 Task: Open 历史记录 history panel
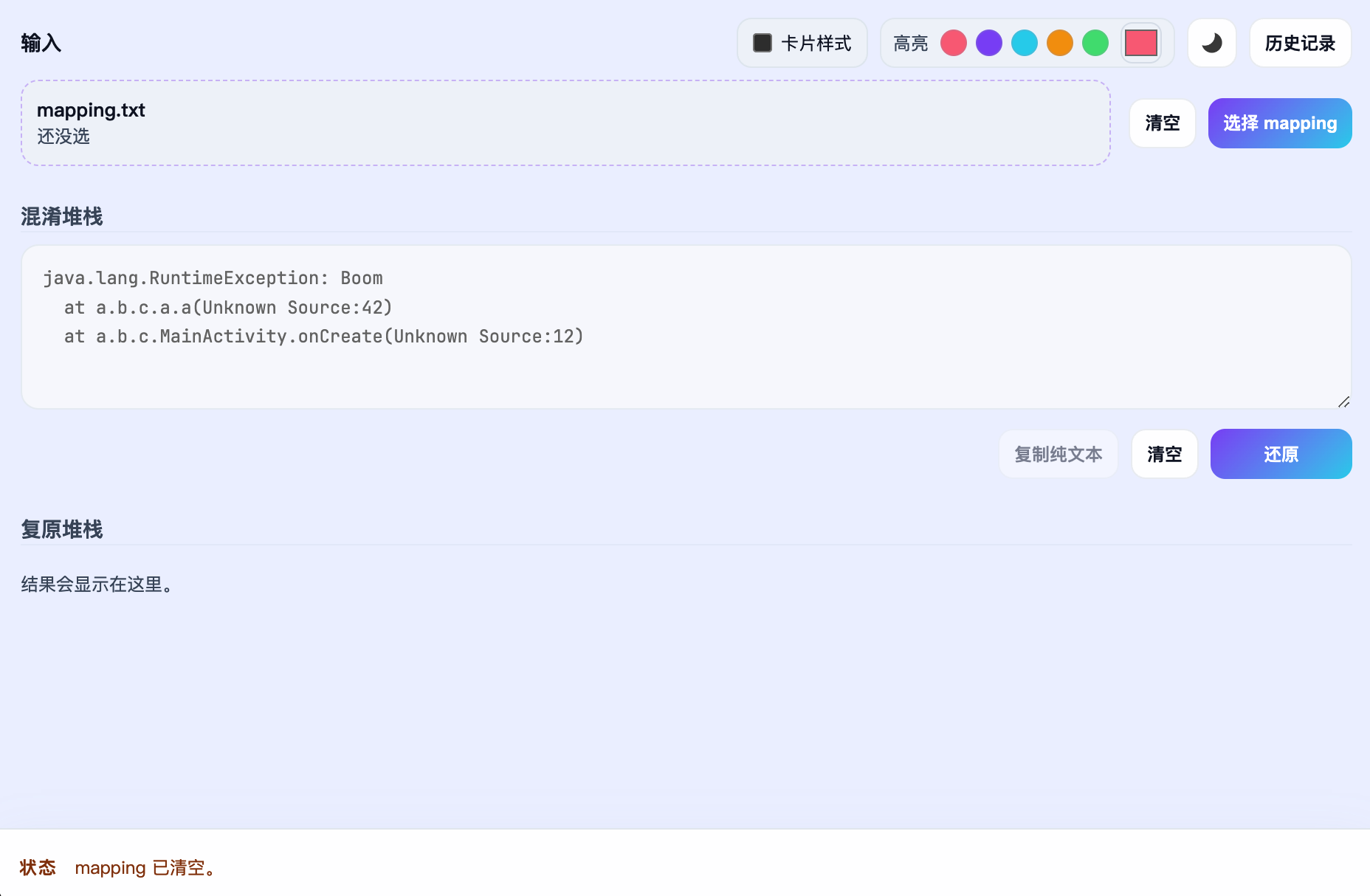pos(1301,43)
